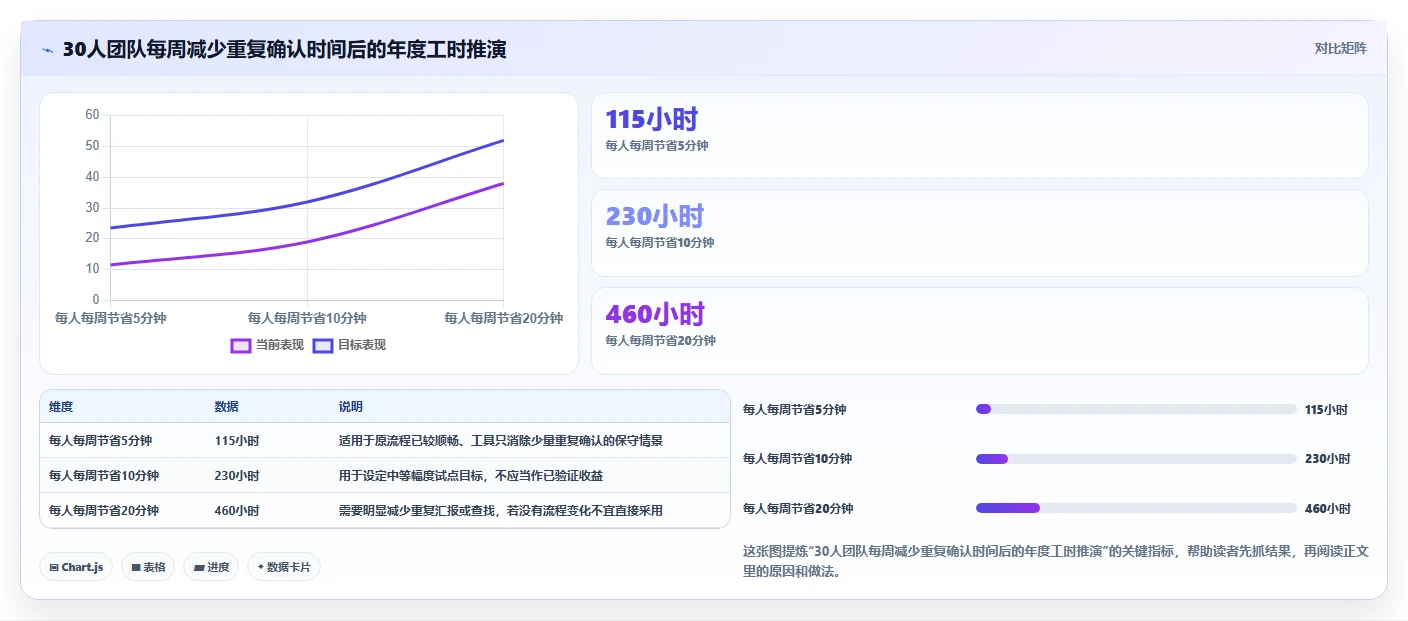Click the progress bar for 每人每周节省10分钟
The width and height of the screenshot is (1408, 621).
coord(1136,459)
